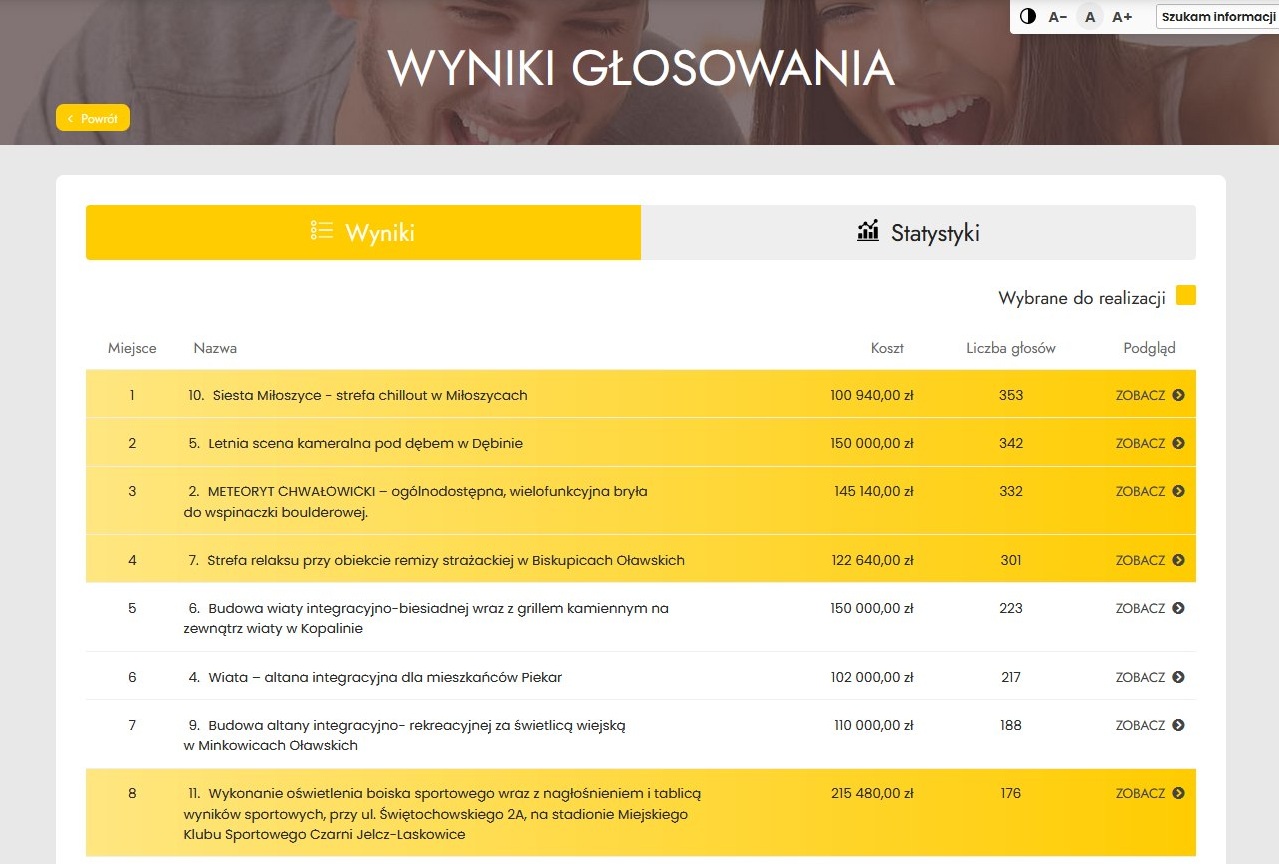
Task: Select project name Letnia scena kameralna pod dębem
Action: pos(355,443)
